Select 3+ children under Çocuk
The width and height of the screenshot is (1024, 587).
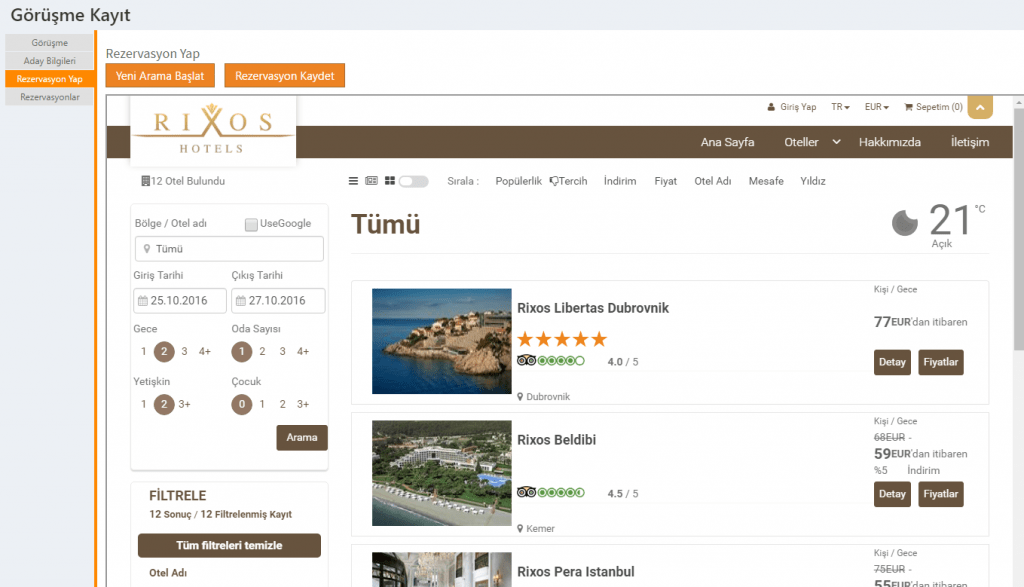(x=302, y=404)
